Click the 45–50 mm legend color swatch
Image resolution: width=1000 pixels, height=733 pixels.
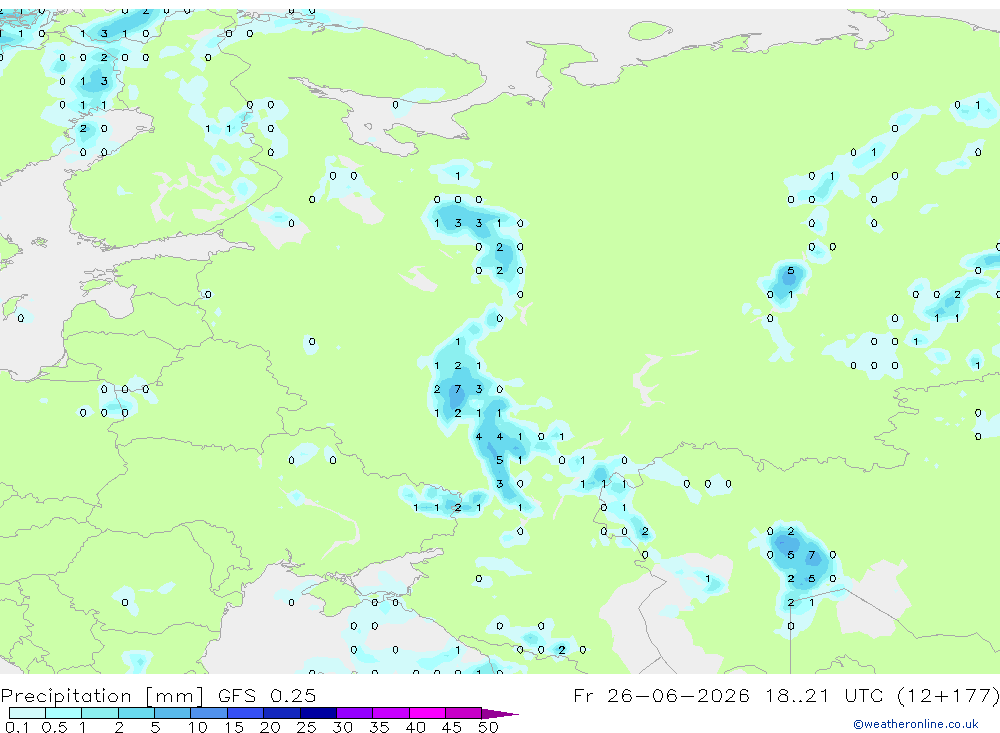click(464, 713)
